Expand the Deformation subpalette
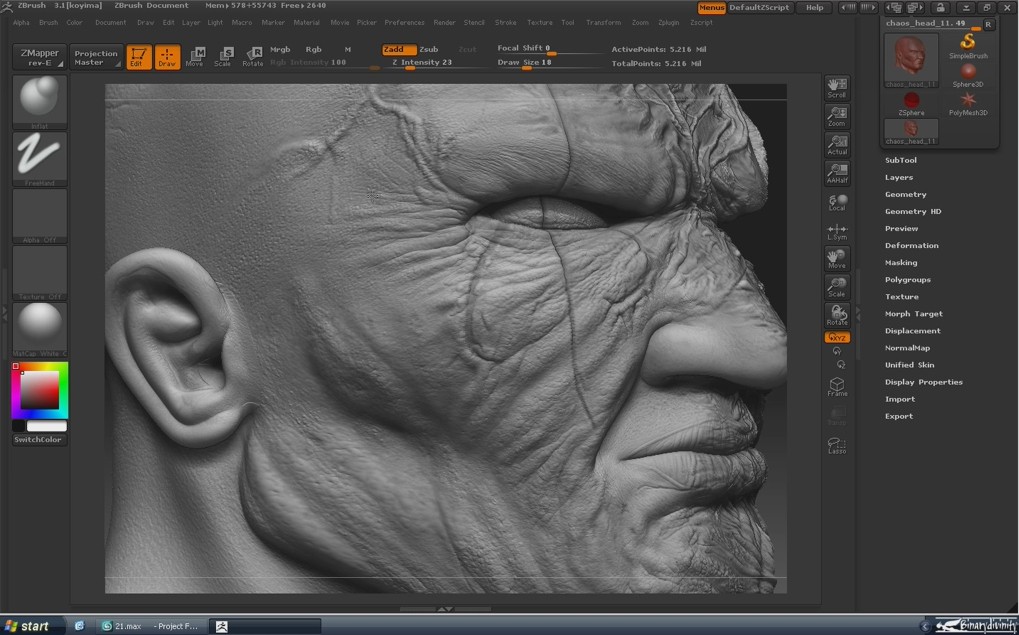The width and height of the screenshot is (1019, 635). click(912, 246)
